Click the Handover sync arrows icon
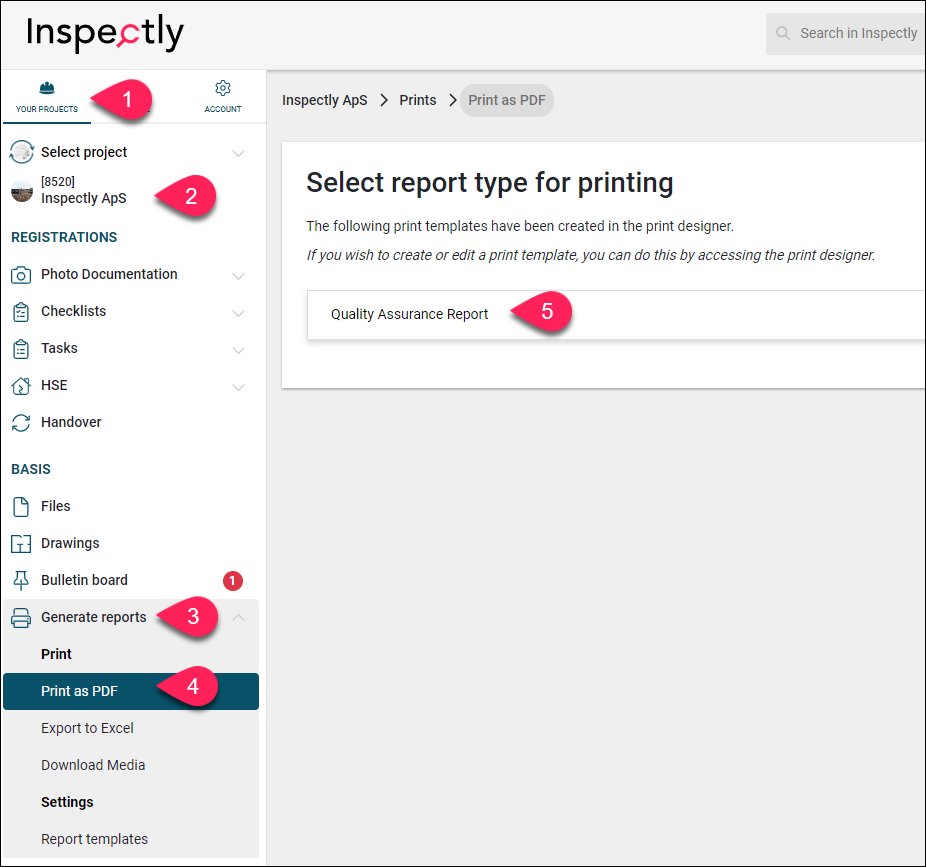The height and width of the screenshot is (867, 926). point(21,423)
